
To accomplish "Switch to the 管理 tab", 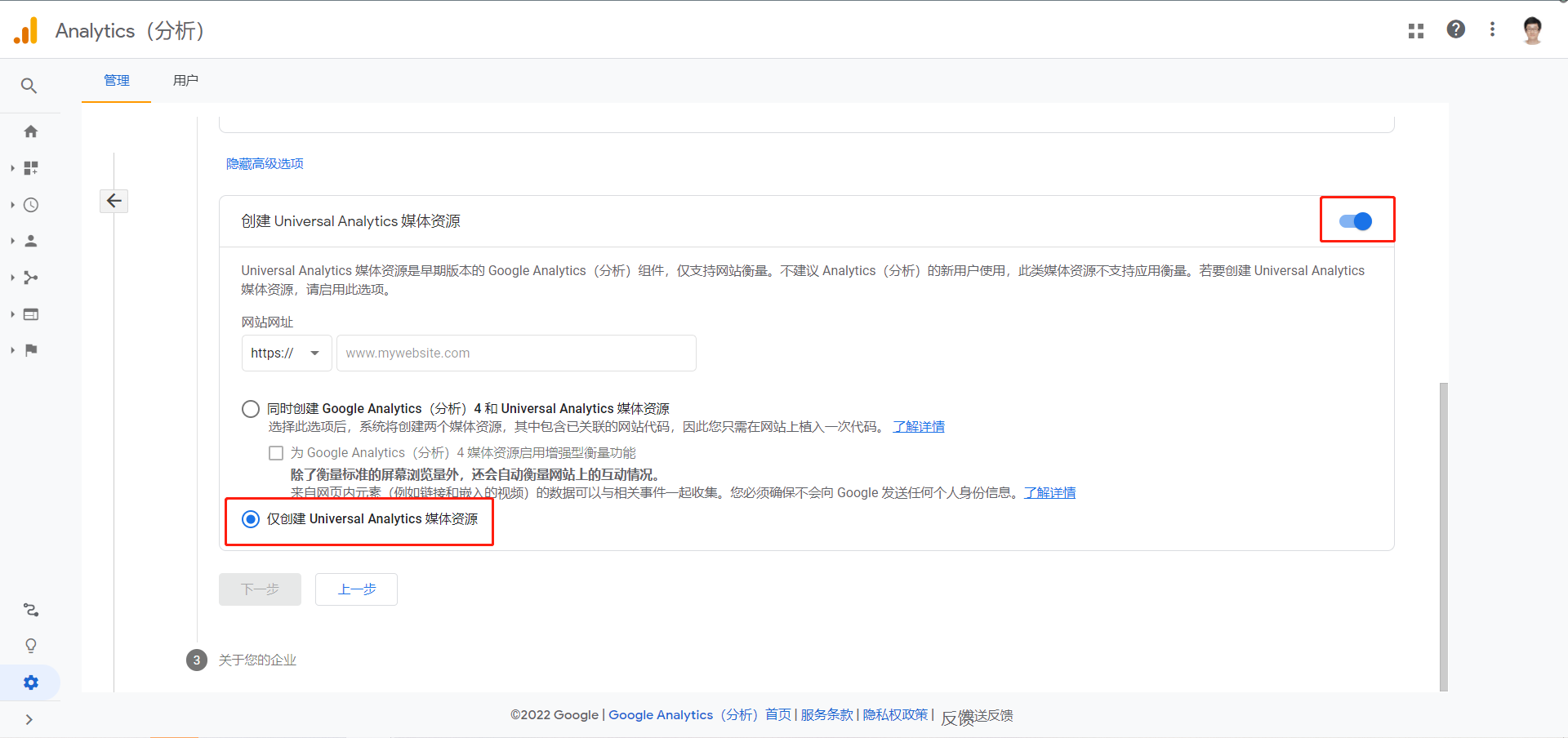I will pyautogui.click(x=117, y=81).
